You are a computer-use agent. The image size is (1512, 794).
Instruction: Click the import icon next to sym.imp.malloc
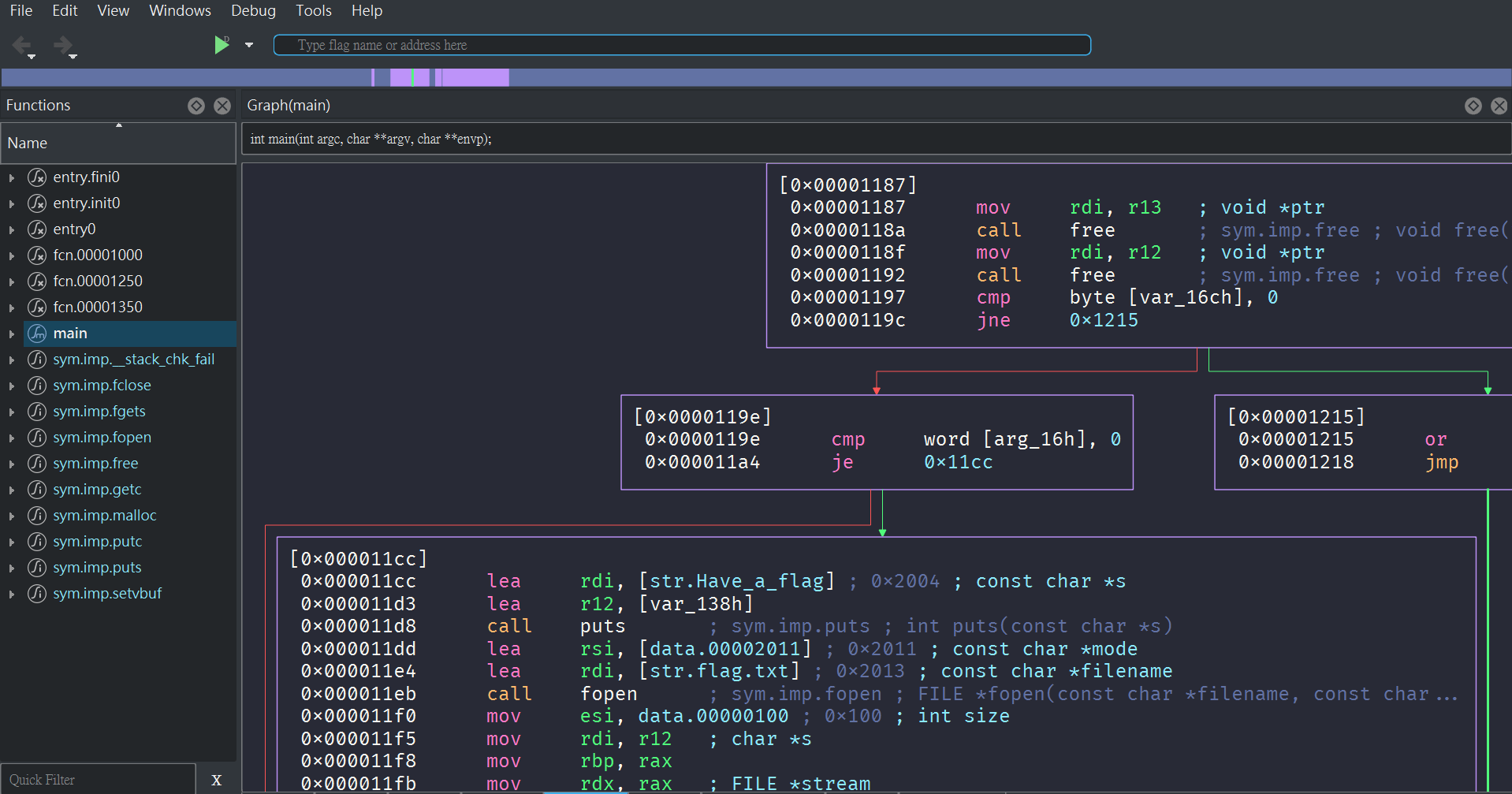(x=37, y=516)
